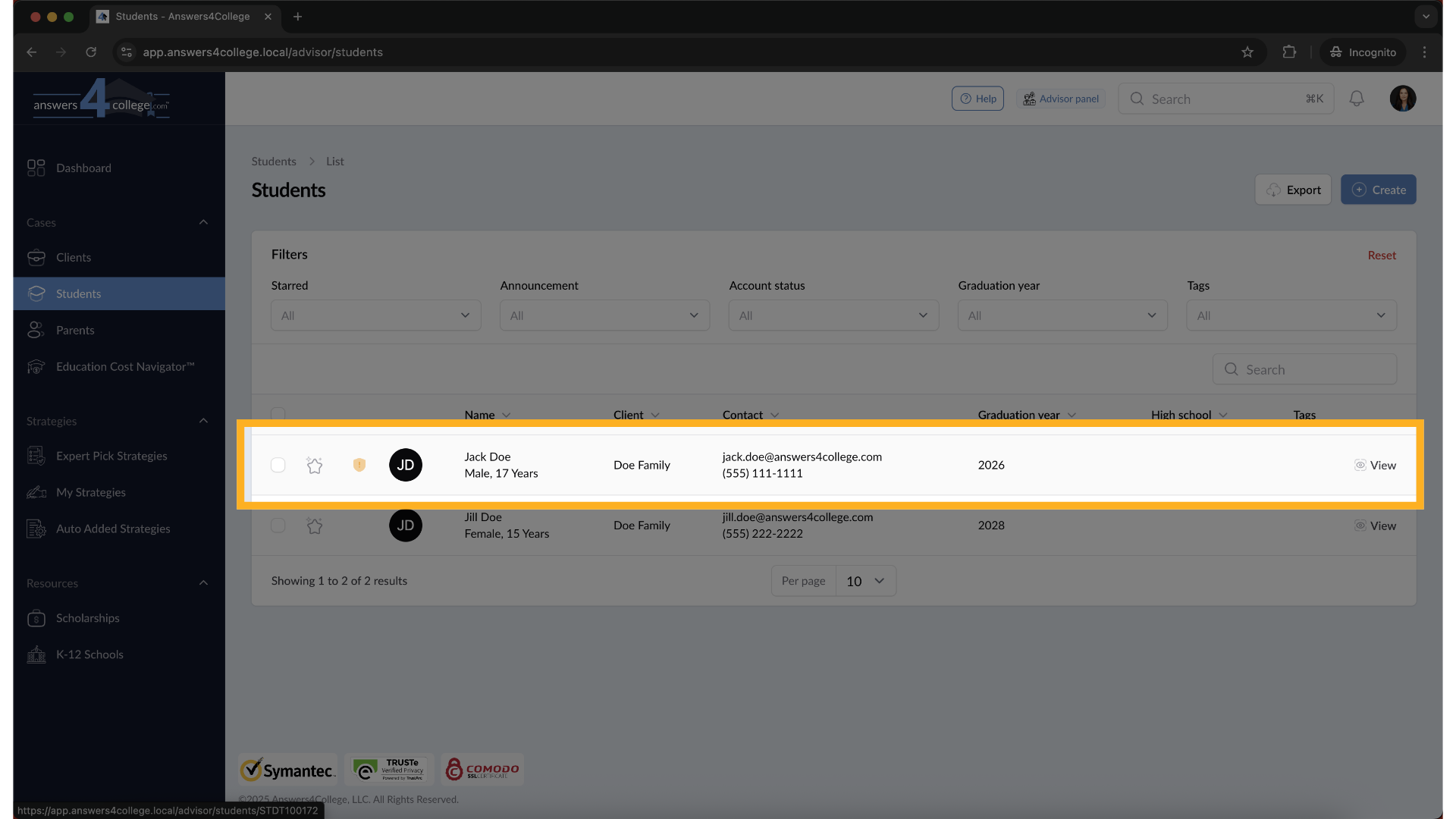Reset all filters
Viewport: 1456px width, 819px height.
coord(1381,256)
